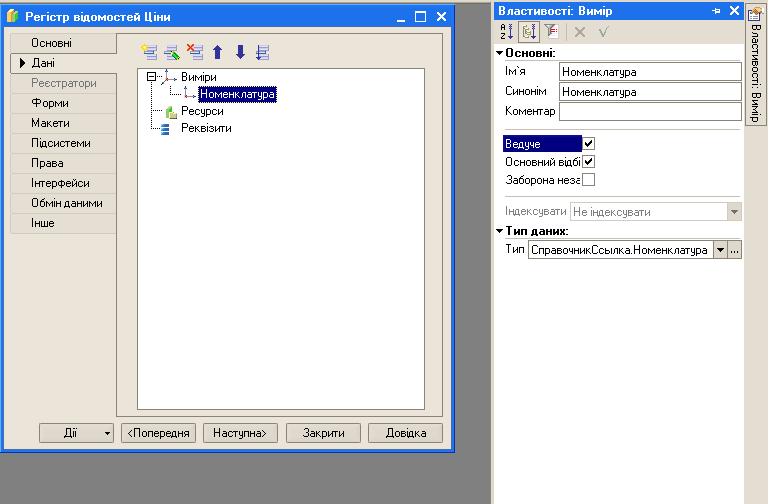Screen dimensions: 777x504
Task: Open the Обмін даними tab
Action: [63, 203]
